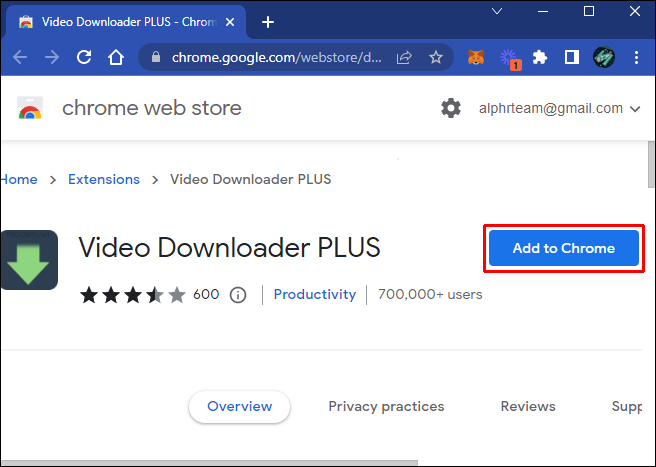Switch to the Reviews tab

528,406
